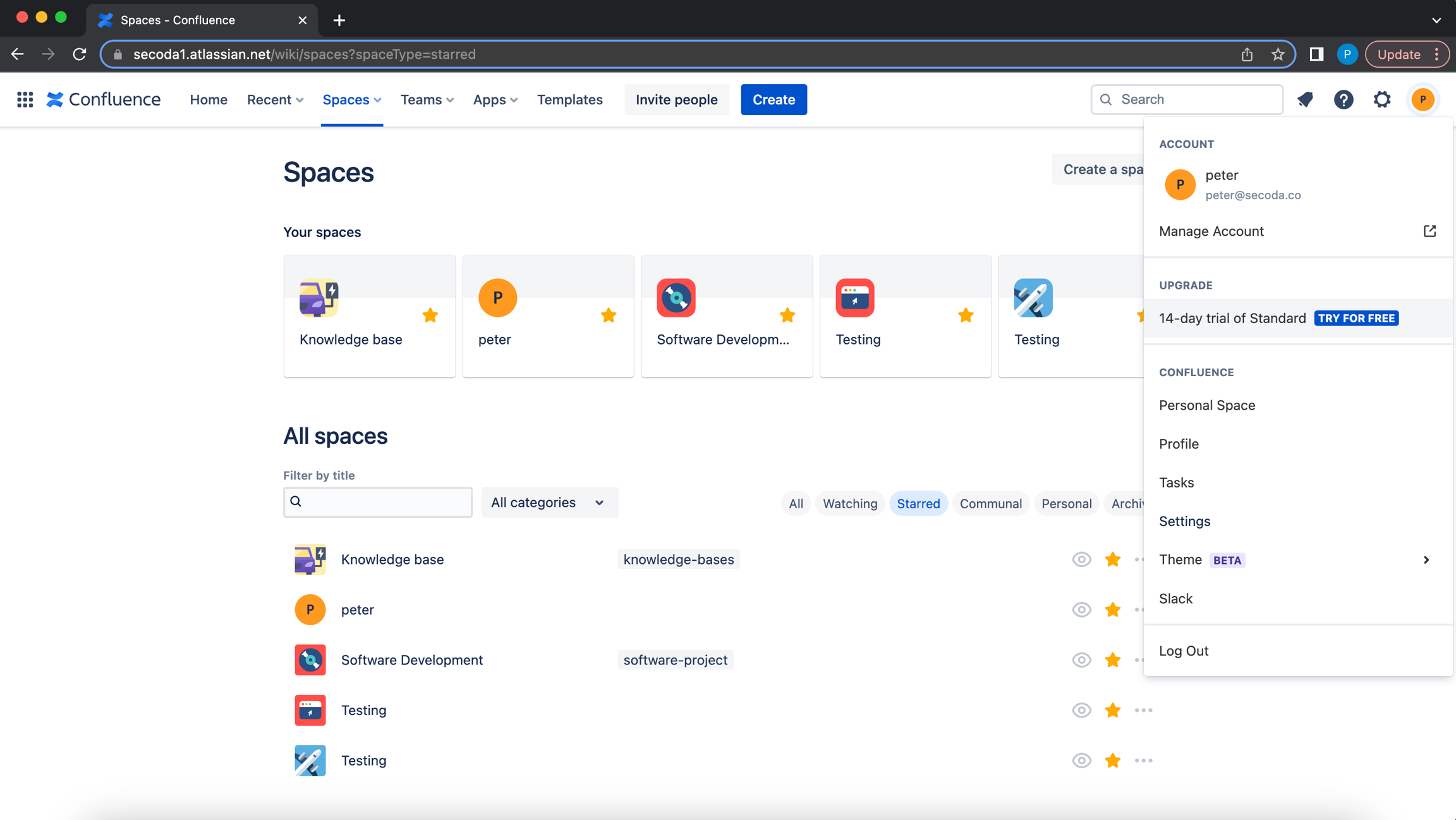This screenshot has width=1456, height=820.
Task: Expand the All categories dropdown
Action: pos(549,503)
